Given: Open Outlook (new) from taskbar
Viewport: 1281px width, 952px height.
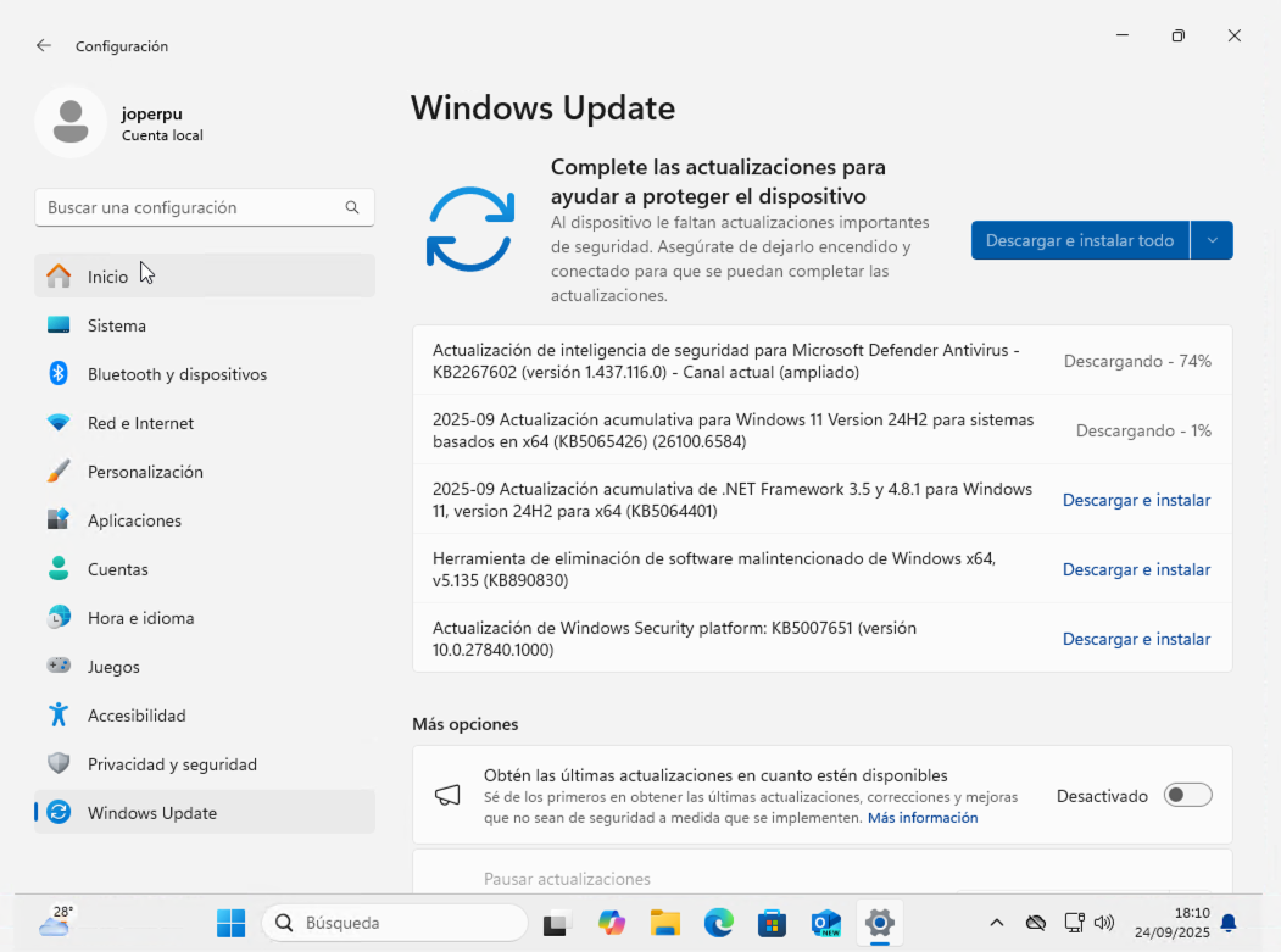Looking at the screenshot, I should (x=826, y=923).
